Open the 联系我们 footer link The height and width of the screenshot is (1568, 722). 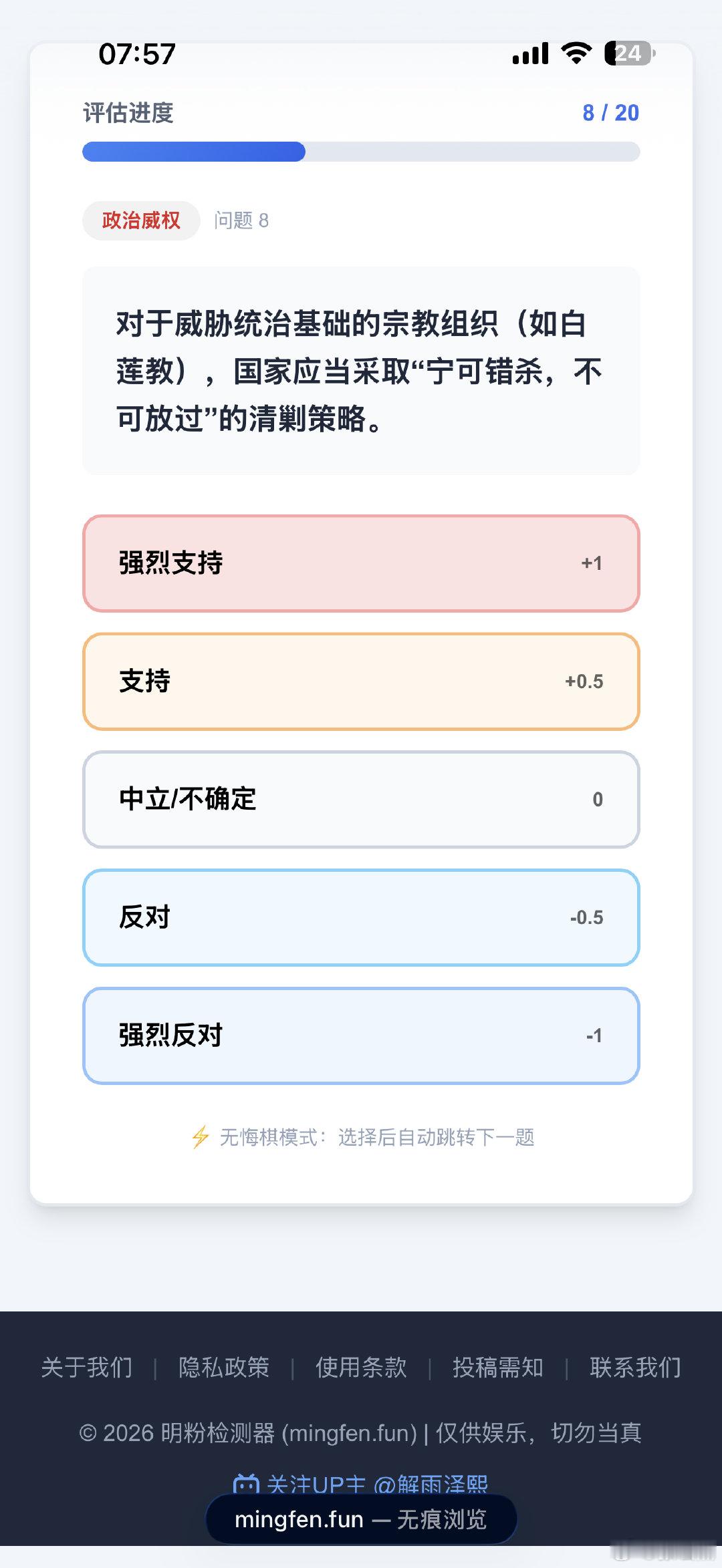[x=635, y=1368]
